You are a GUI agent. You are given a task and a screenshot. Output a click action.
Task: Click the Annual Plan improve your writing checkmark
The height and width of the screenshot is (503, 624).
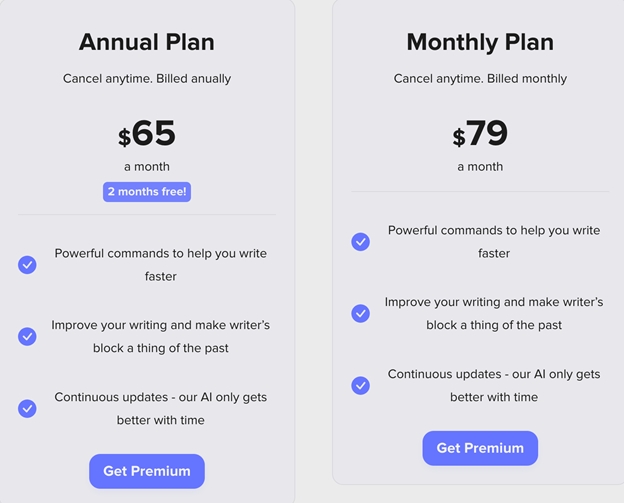pyautogui.click(x=27, y=337)
